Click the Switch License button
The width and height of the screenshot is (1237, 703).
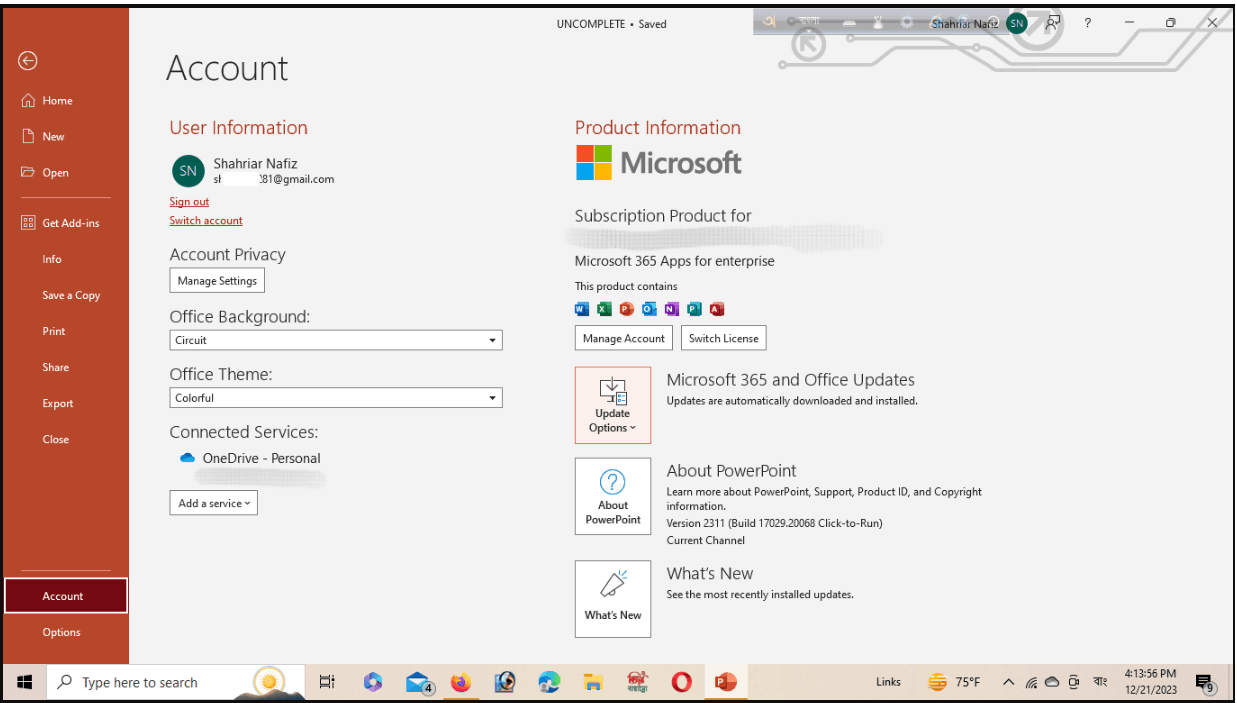(724, 338)
